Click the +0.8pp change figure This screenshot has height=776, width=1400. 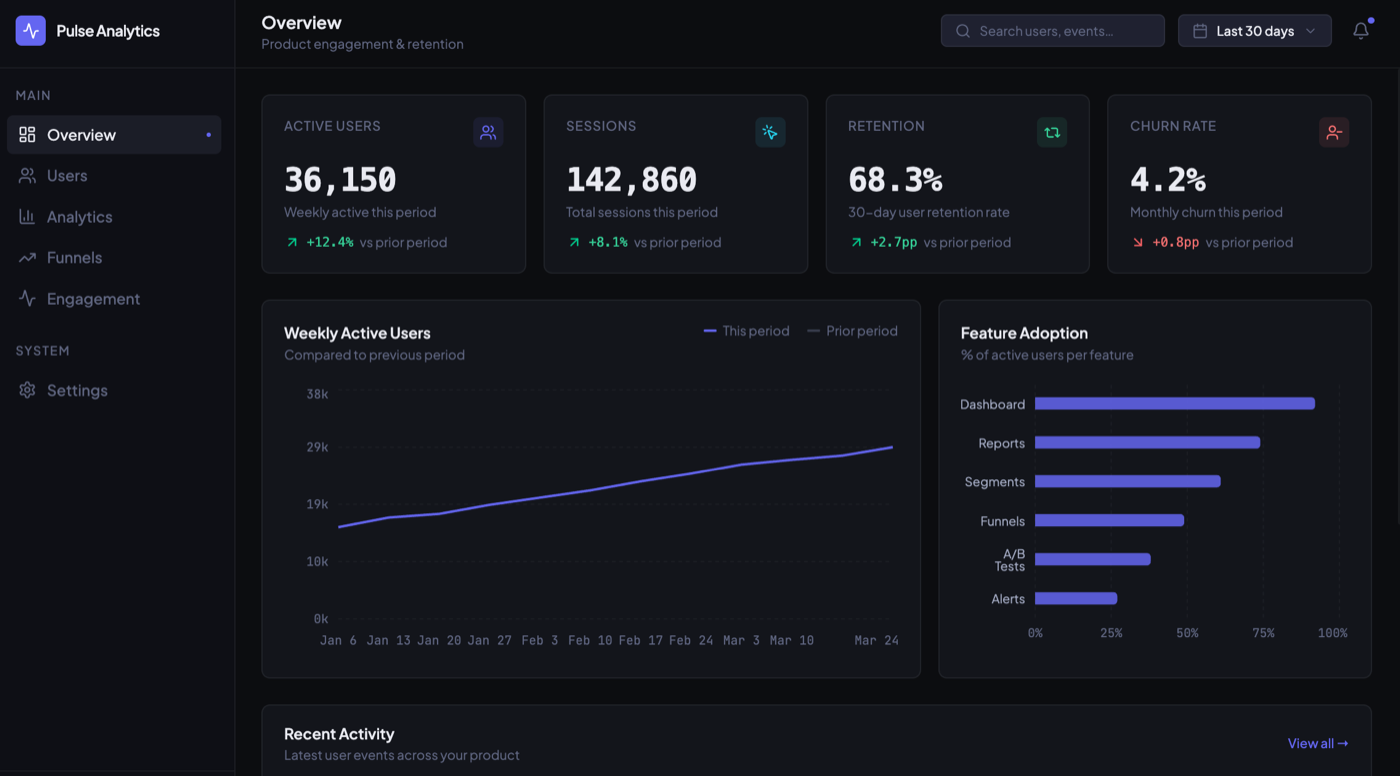pos(1176,242)
